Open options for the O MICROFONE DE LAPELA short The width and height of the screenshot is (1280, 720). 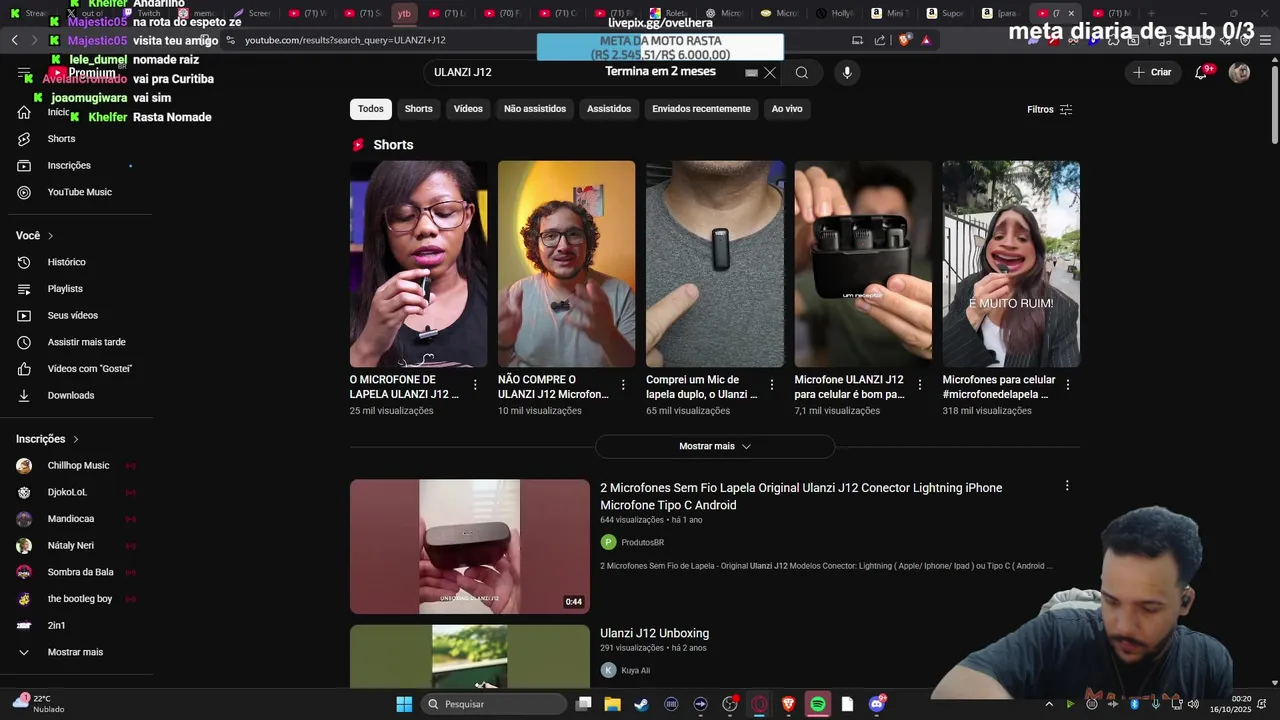[475, 385]
